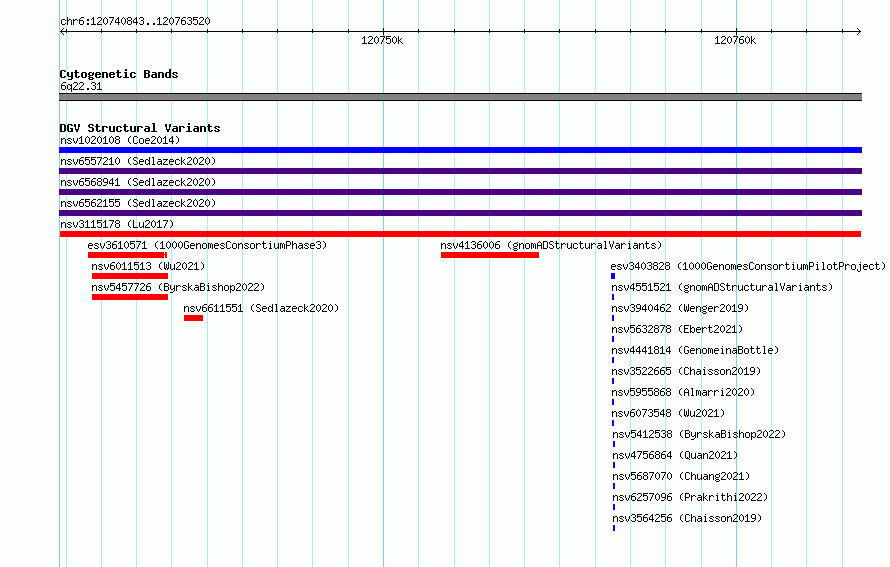Open esv3610571 1000GenomesConsortiumPhase3 label
Screen dimensions: 890x567
click(207, 245)
